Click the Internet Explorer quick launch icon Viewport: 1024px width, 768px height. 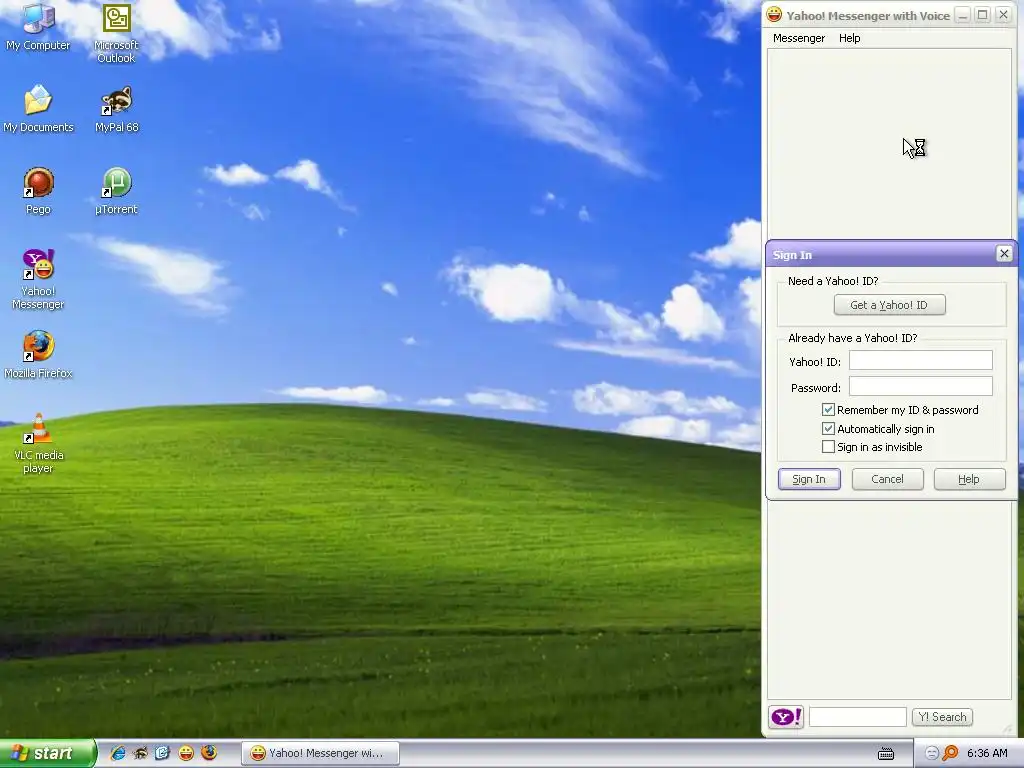118,753
